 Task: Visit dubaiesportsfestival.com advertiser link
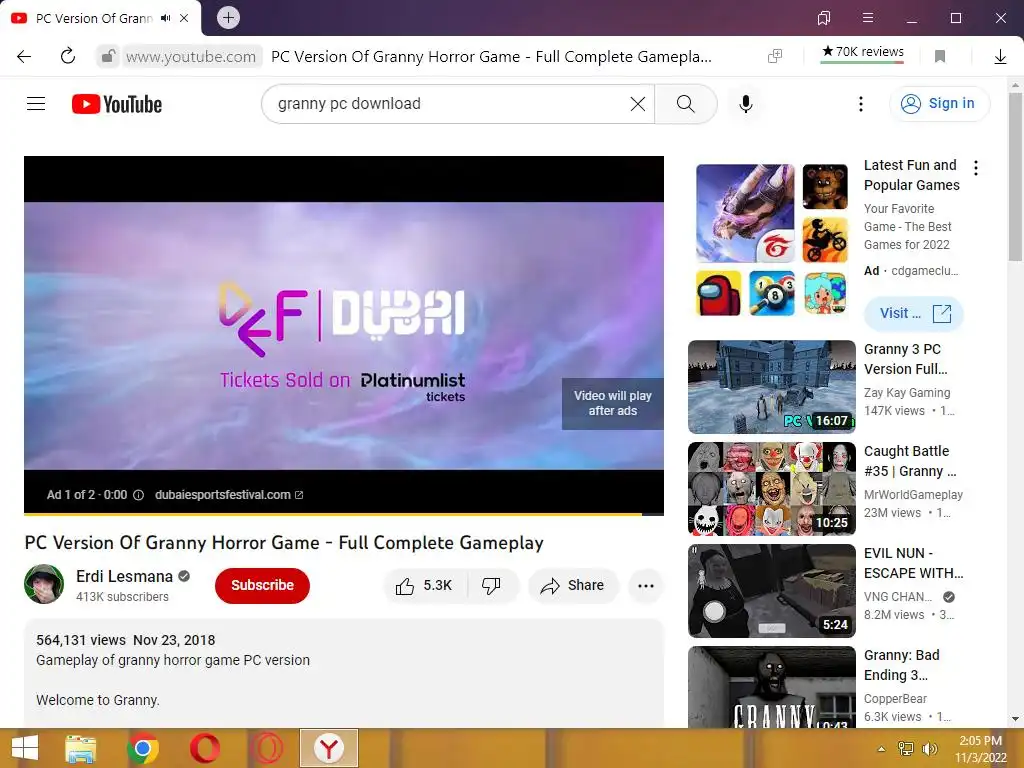(x=229, y=495)
